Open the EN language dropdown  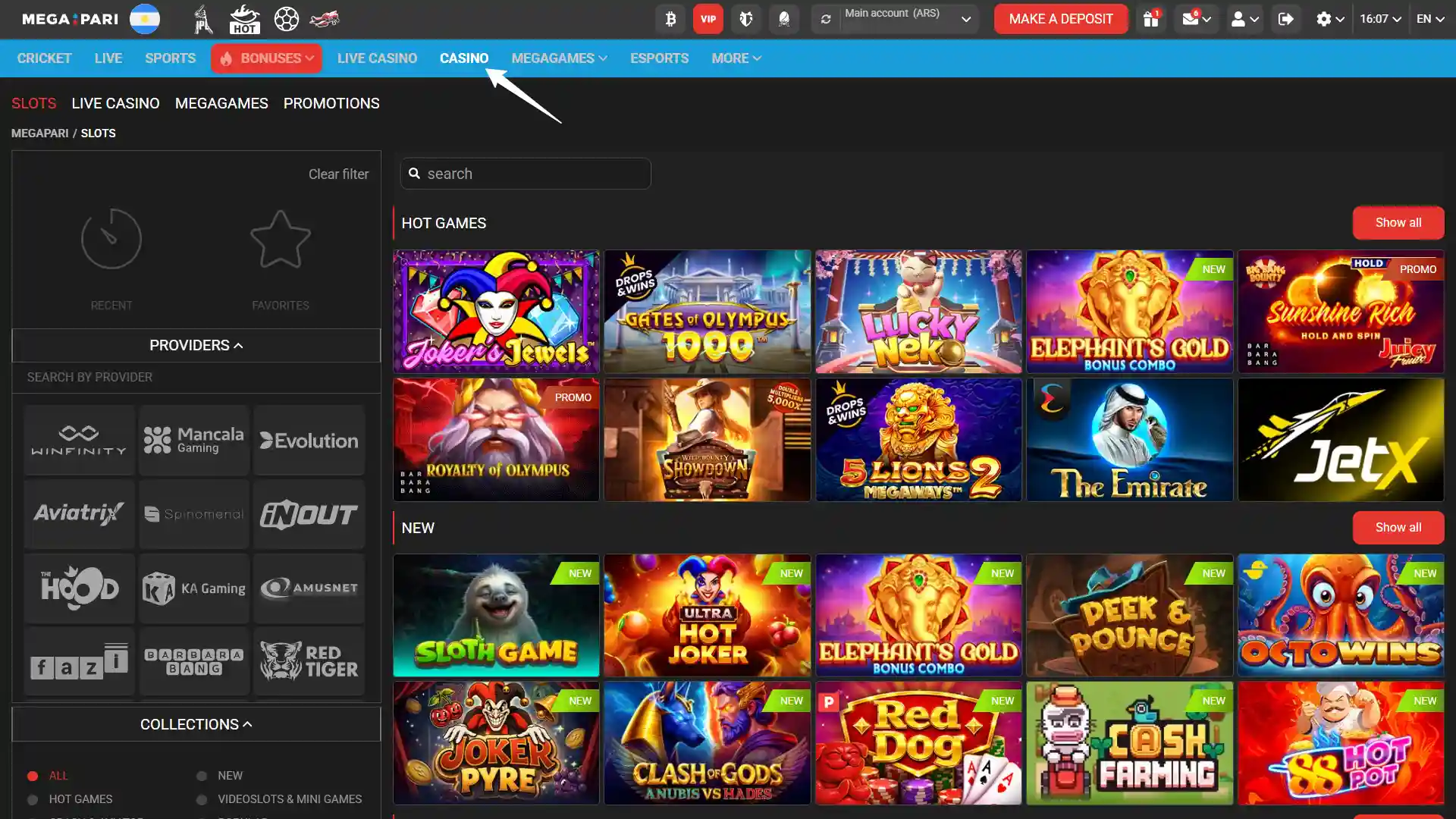pyautogui.click(x=1430, y=19)
